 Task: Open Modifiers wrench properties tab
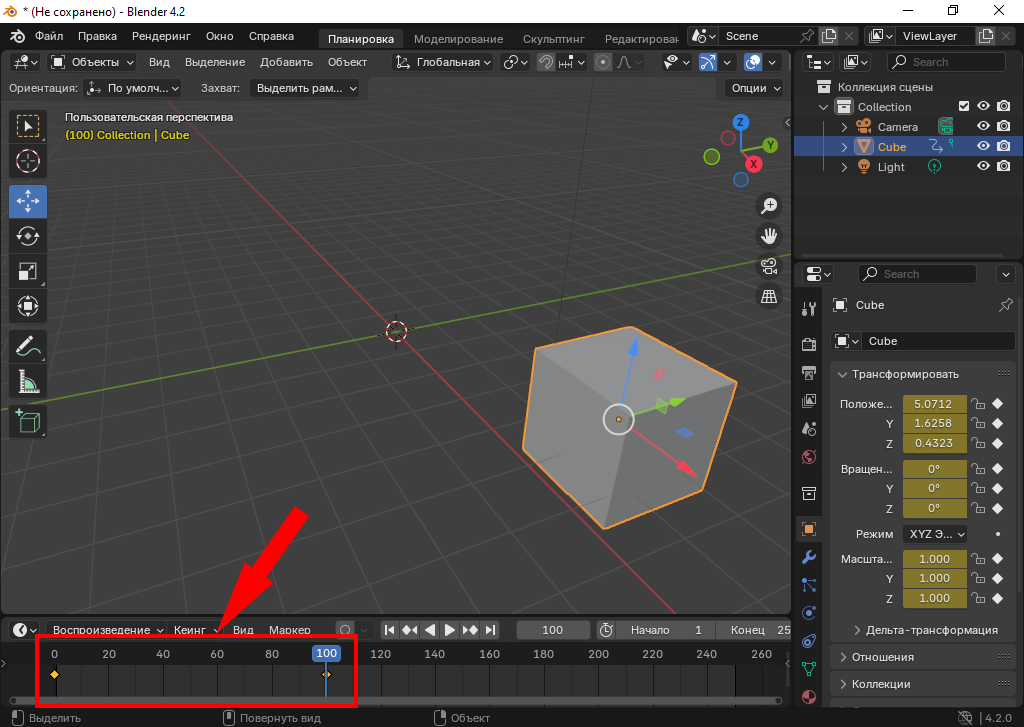tap(809, 557)
